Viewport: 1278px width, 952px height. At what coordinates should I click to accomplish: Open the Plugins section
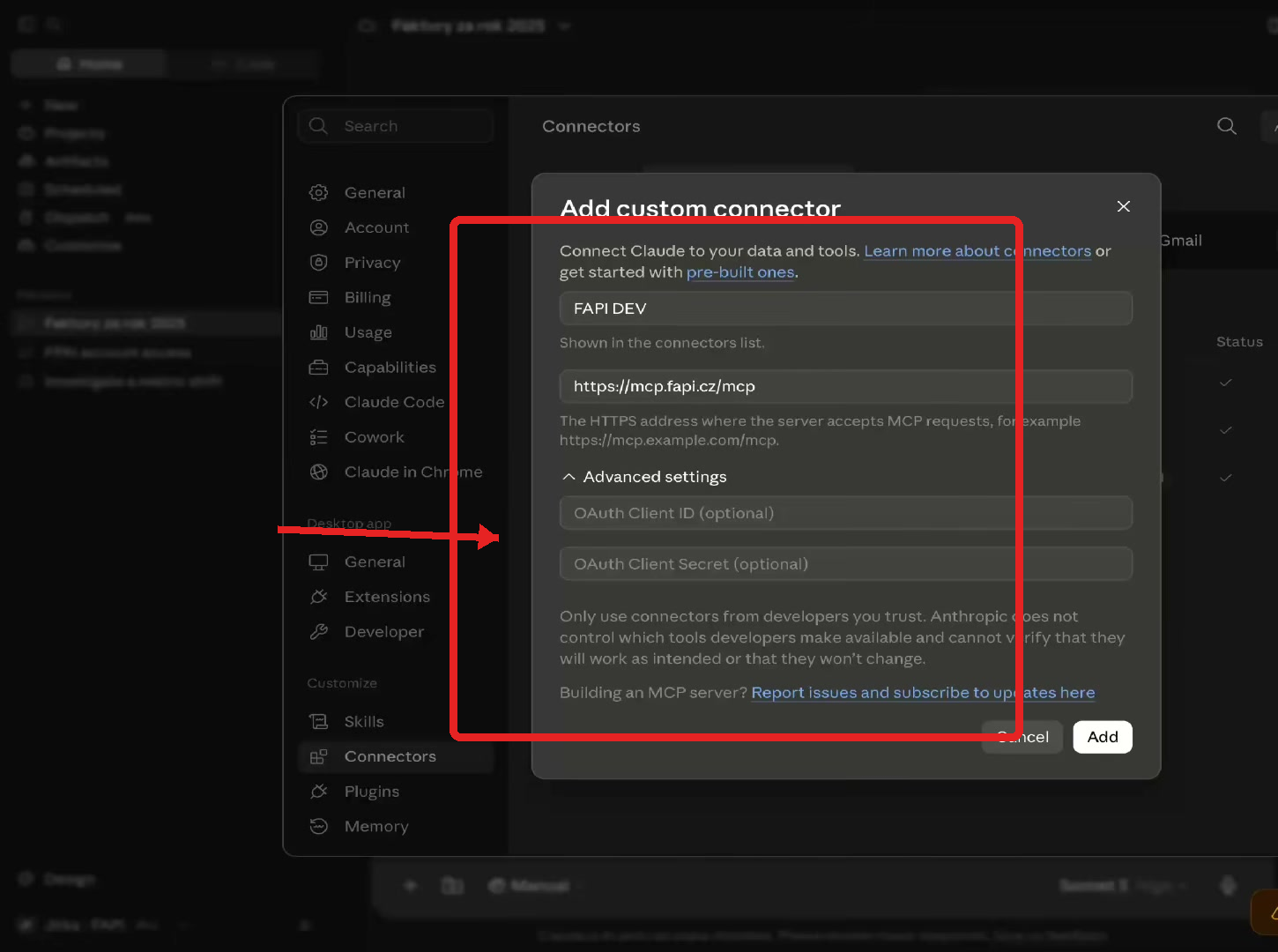[x=371, y=792]
